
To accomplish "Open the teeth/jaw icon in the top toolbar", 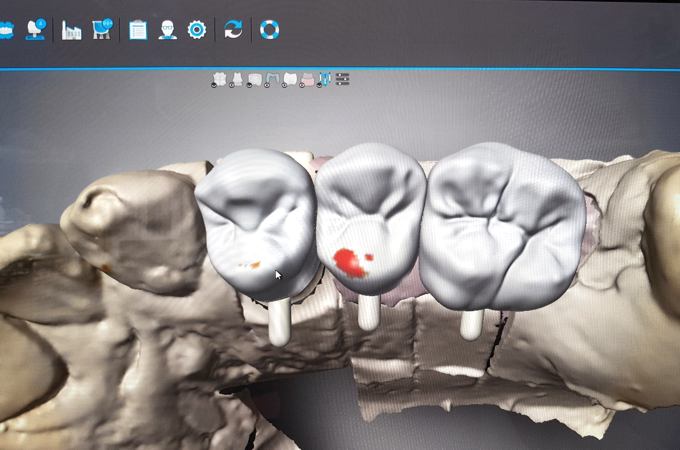I will [x=6, y=30].
